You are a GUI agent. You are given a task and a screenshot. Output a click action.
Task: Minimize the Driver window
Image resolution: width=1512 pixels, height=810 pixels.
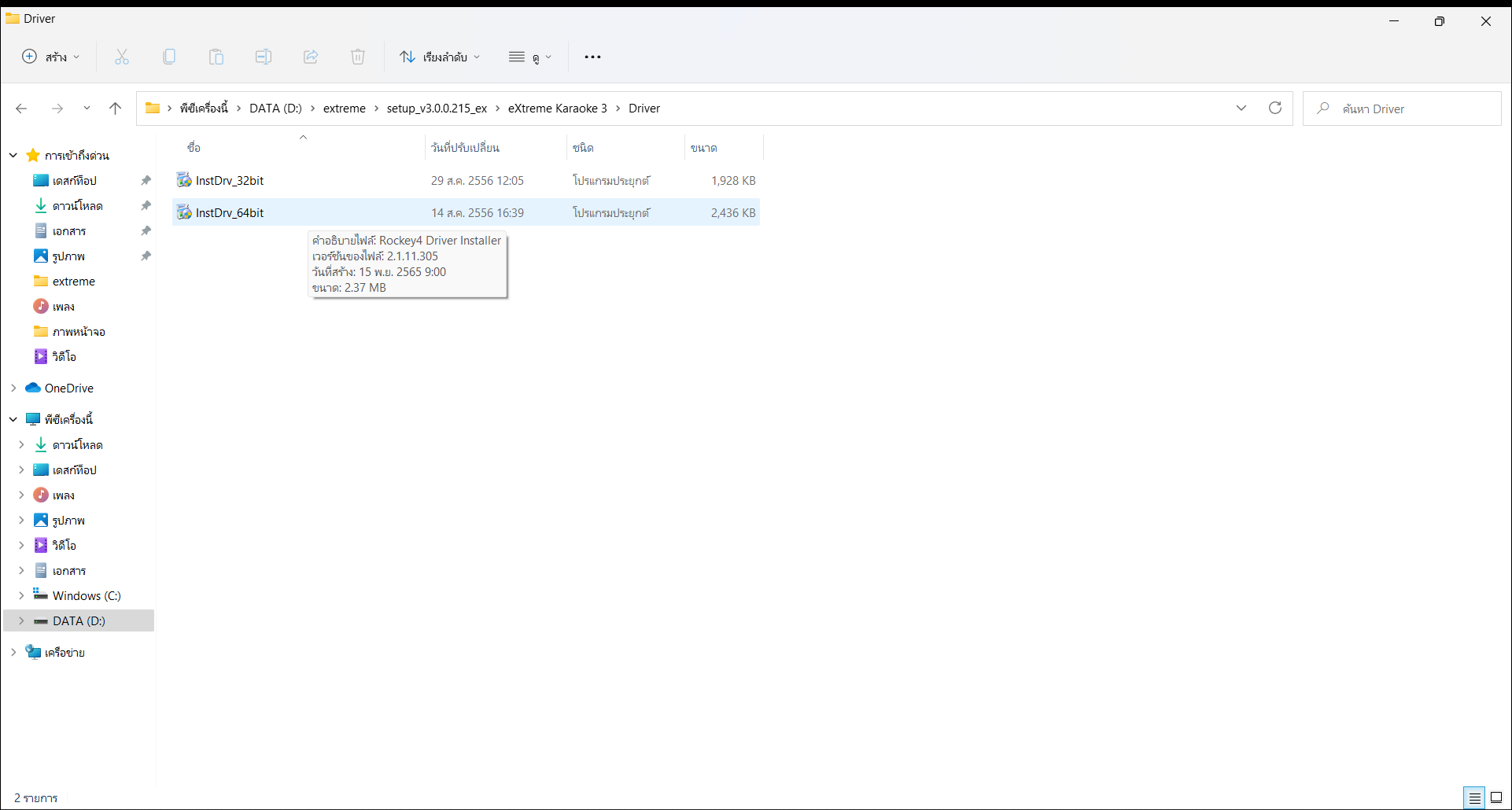pyautogui.click(x=1394, y=20)
